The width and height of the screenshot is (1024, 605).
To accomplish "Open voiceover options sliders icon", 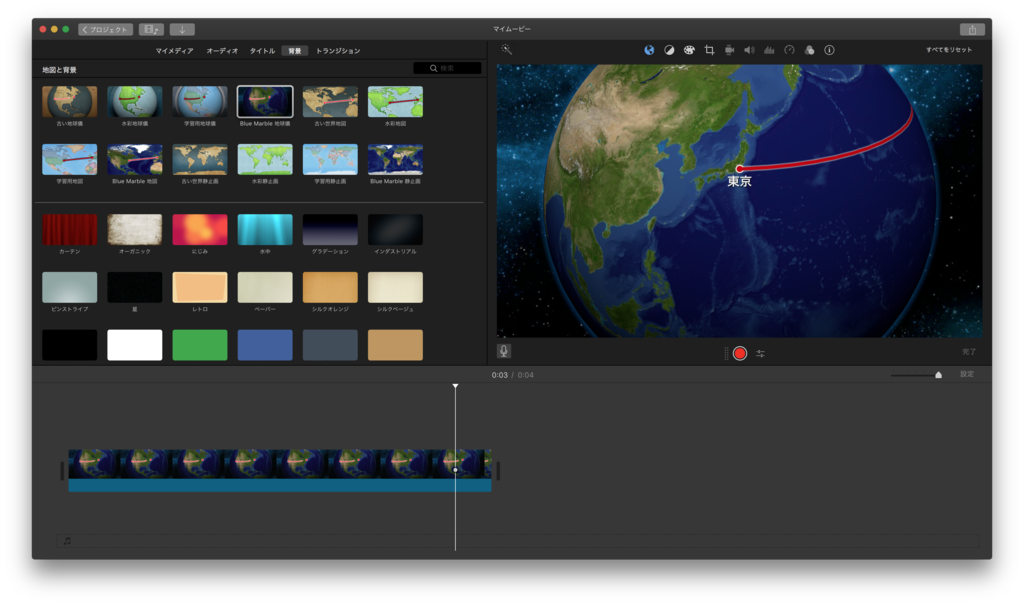I will tap(760, 353).
